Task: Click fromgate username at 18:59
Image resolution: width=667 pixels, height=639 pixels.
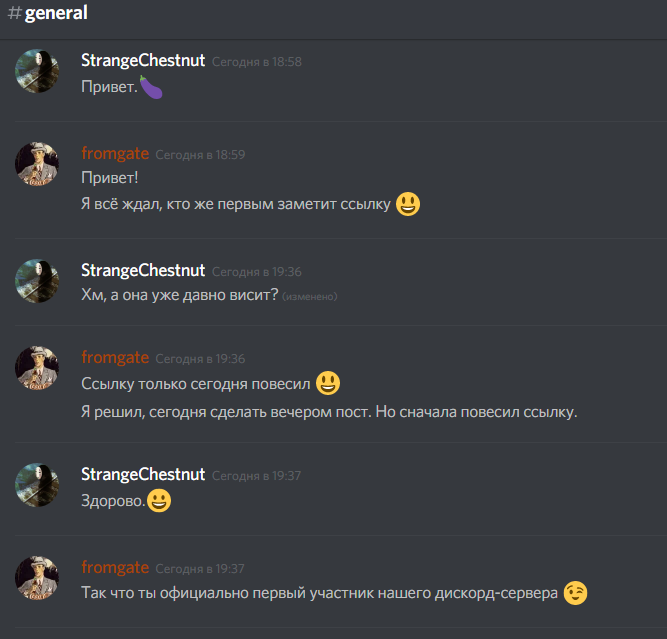Action: 115,154
